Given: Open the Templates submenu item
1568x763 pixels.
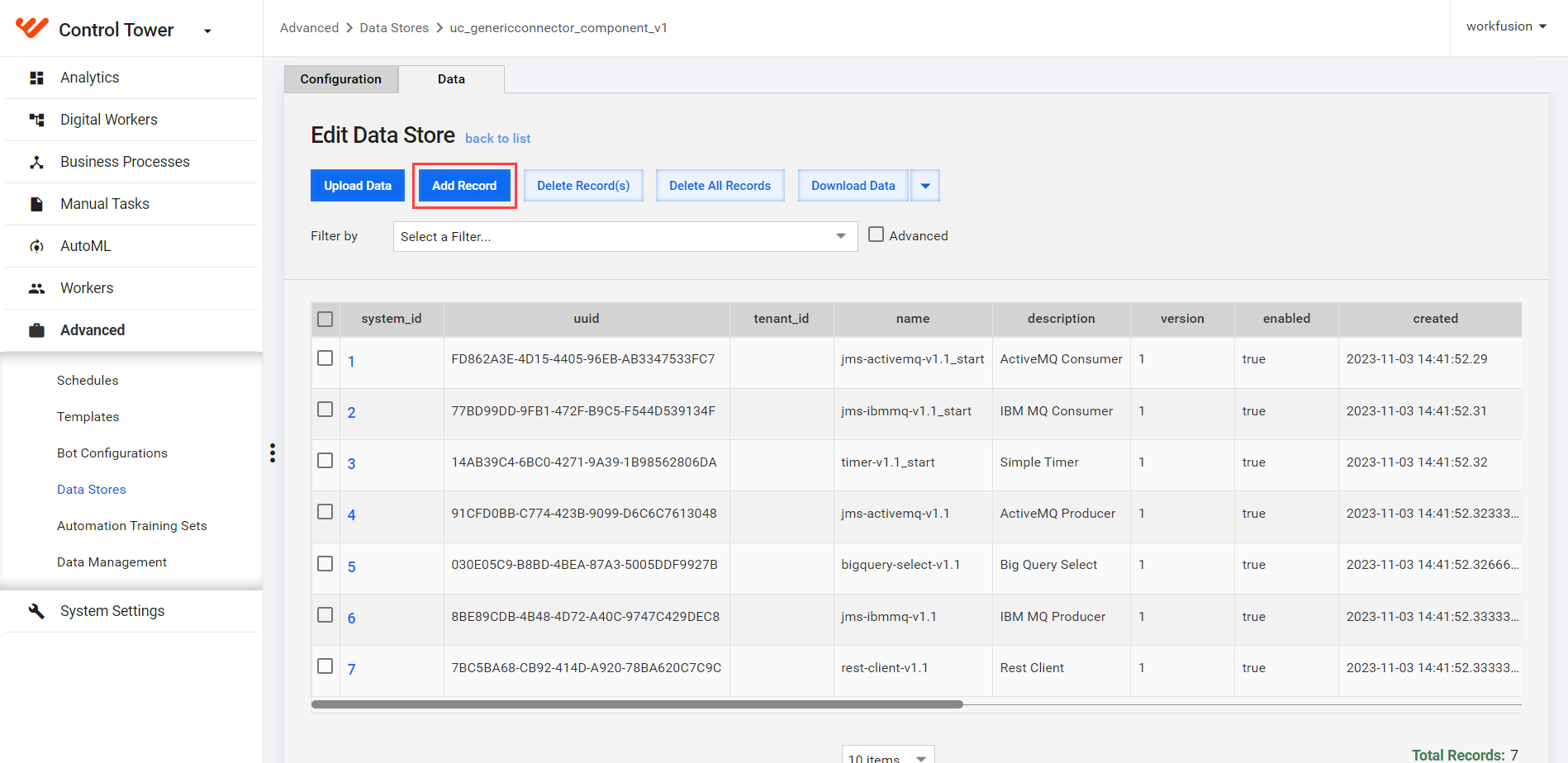Looking at the screenshot, I should point(88,417).
